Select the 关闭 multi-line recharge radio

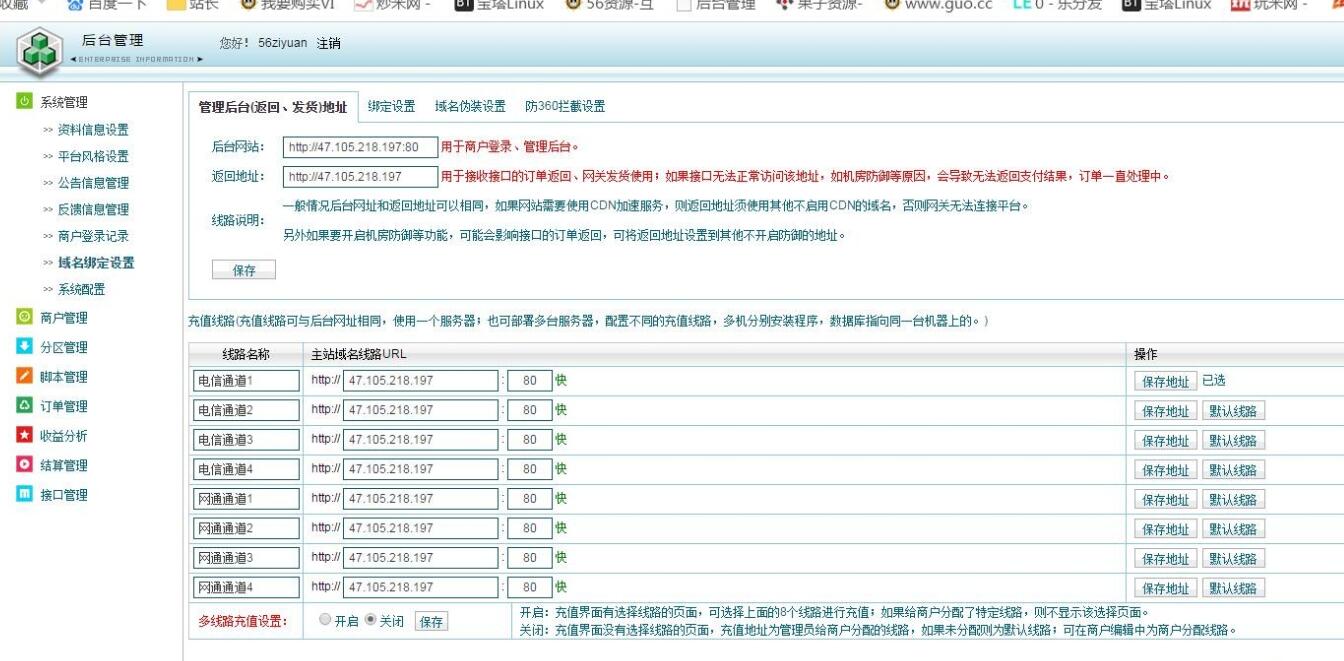coord(370,620)
